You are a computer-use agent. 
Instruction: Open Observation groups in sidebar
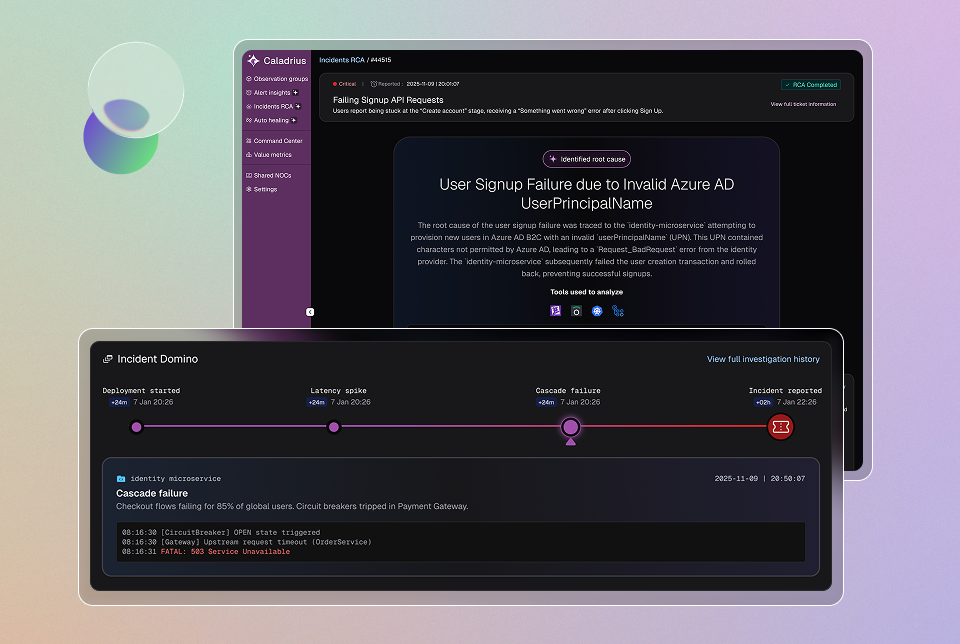pyautogui.click(x=278, y=78)
